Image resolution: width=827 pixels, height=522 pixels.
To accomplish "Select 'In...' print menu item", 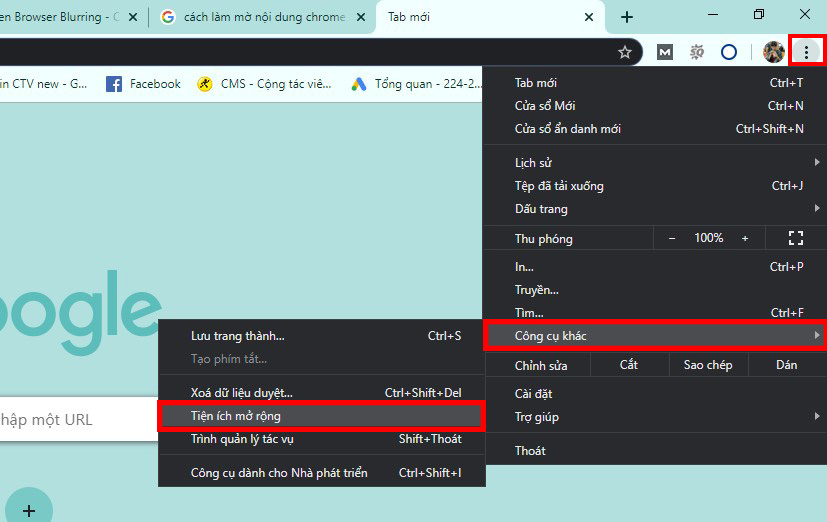I will [x=655, y=267].
